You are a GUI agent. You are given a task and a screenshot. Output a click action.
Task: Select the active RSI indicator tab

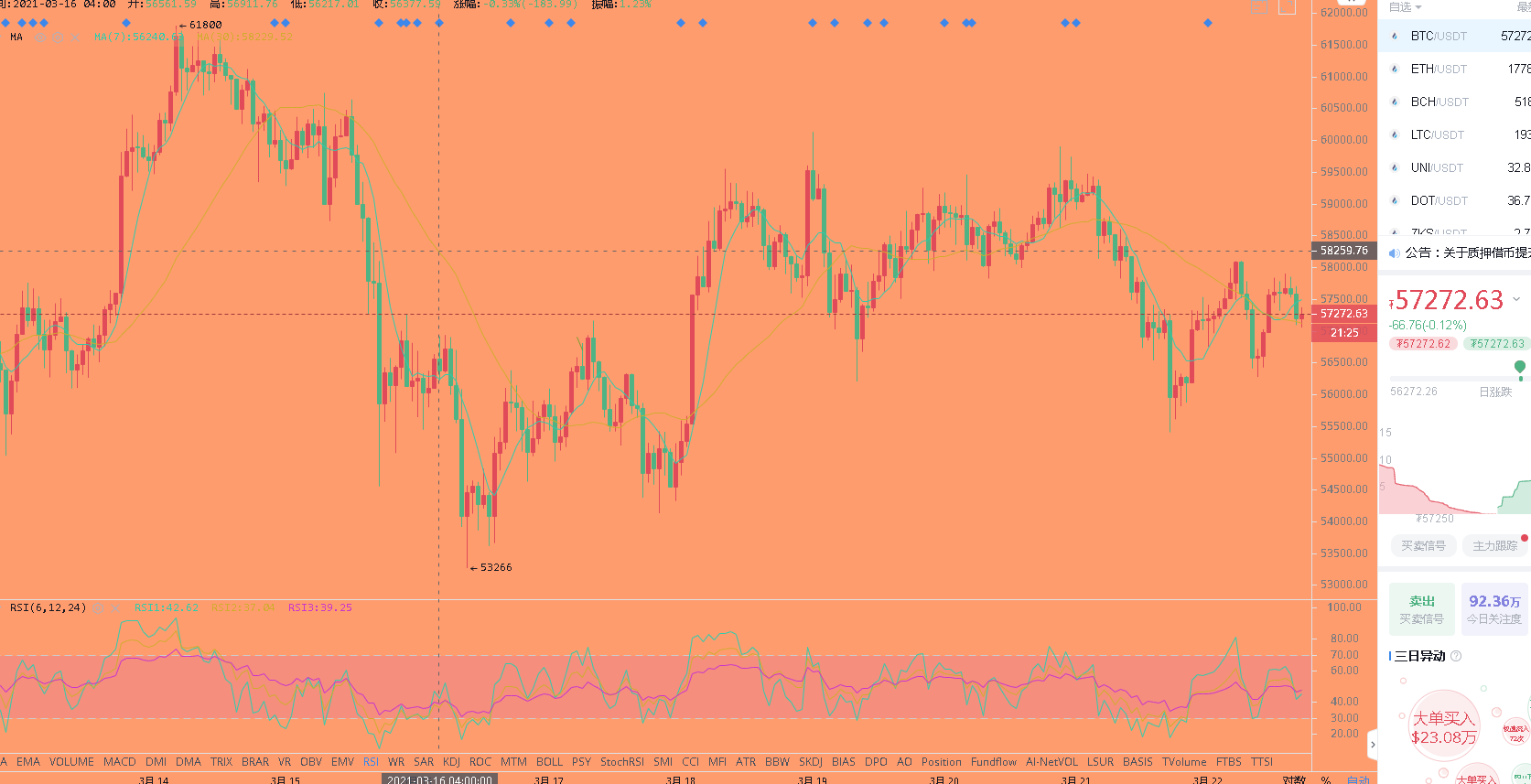click(371, 762)
